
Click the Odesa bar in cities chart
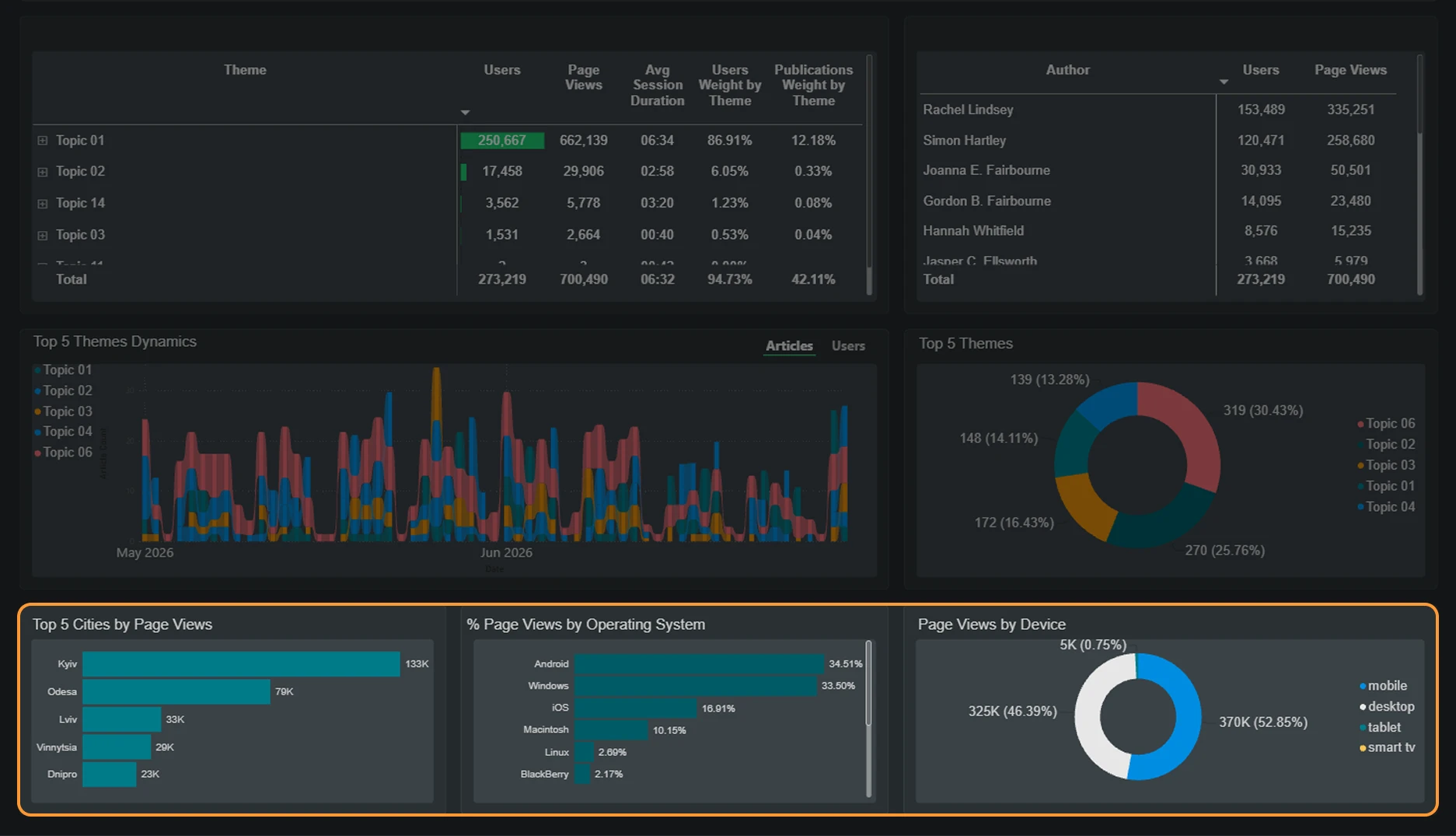[x=176, y=692]
